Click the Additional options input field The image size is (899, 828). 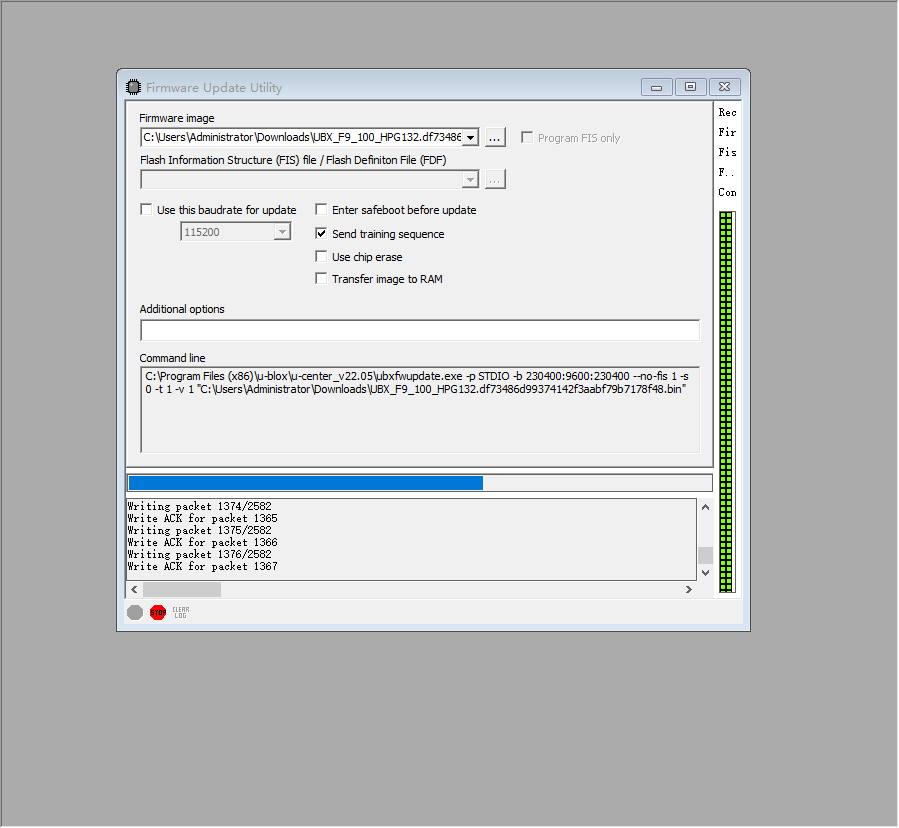click(420, 330)
